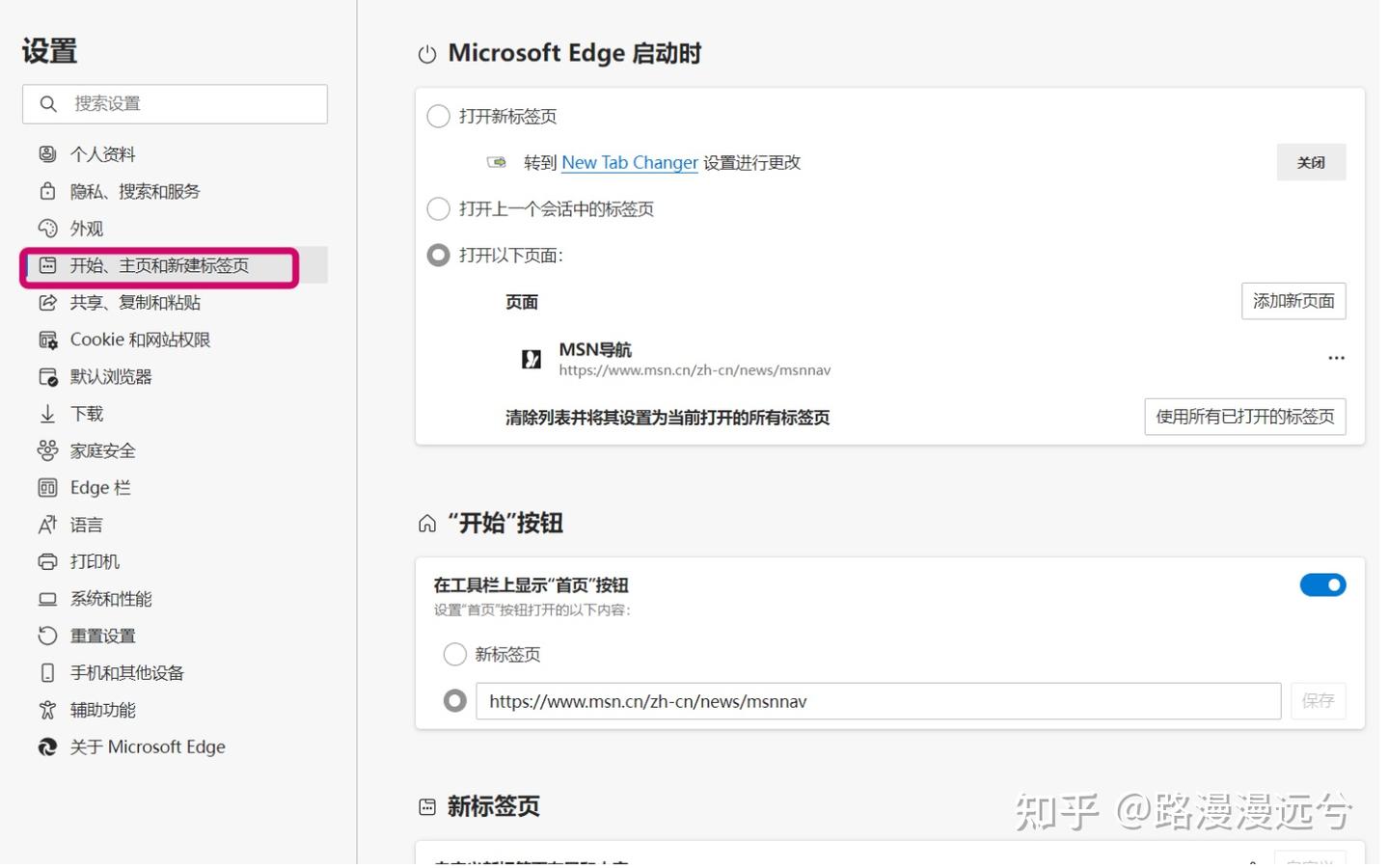
Task: Click the home page URL input field
Action: [879, 701]
